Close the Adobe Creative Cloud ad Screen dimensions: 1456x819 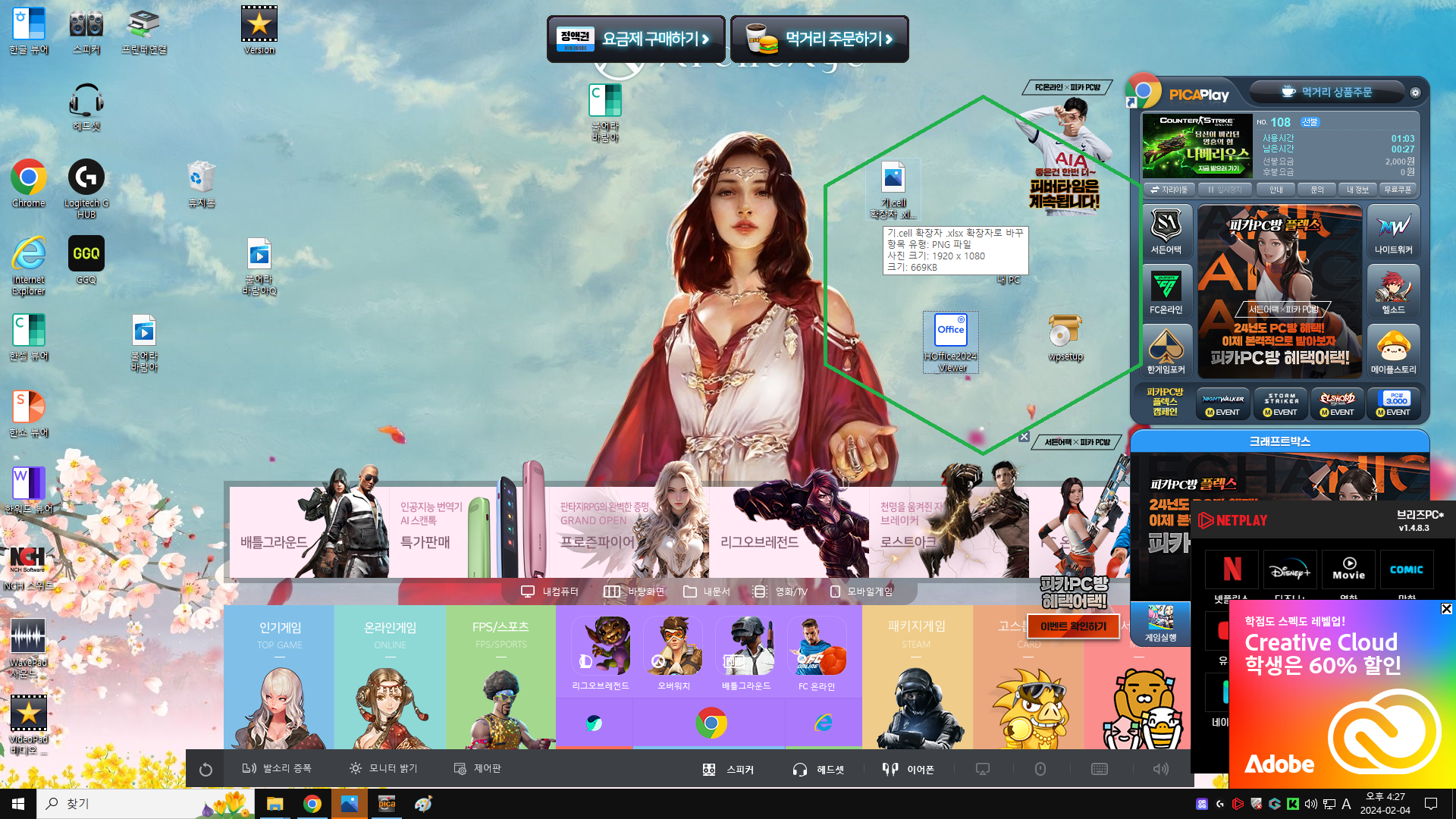pos(1446,609)
